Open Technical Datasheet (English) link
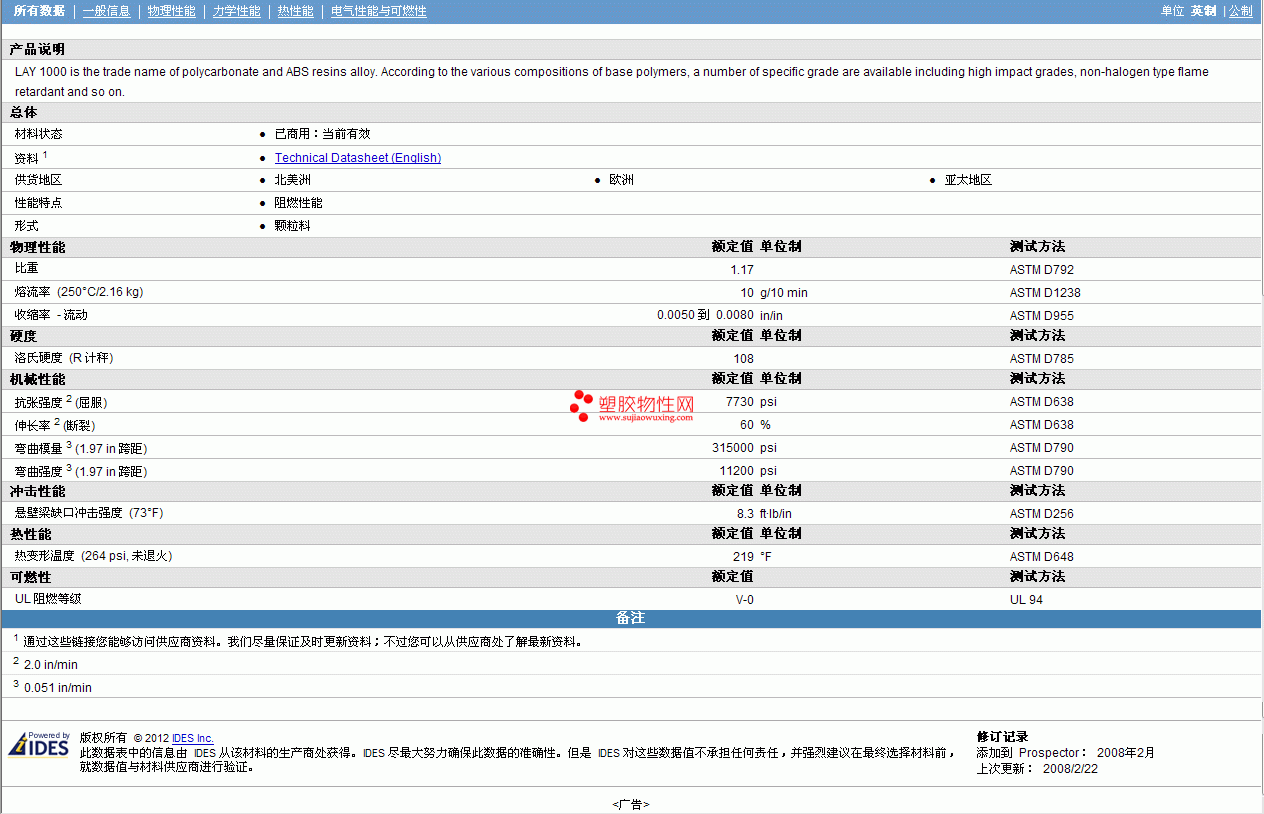Image resolution: width=1264 pixels, height=814 pixels. coord(358,158)
